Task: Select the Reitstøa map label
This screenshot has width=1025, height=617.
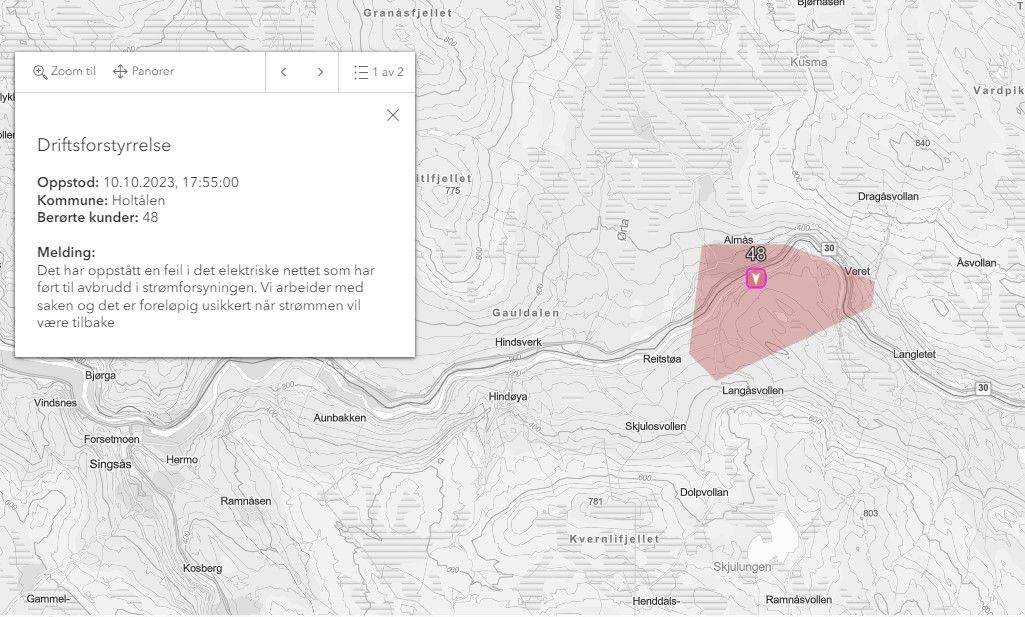Action: tap(662, 358)
